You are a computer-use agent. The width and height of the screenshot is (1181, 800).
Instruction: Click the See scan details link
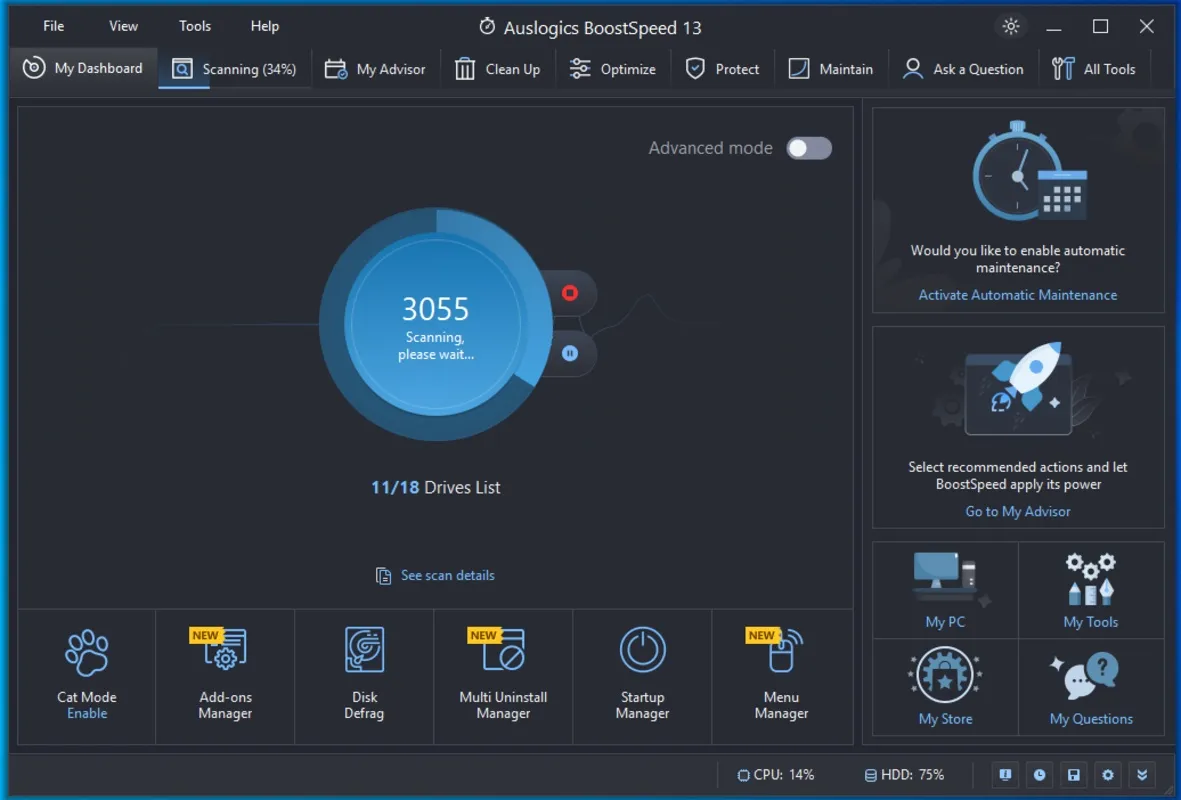(447, 576)
